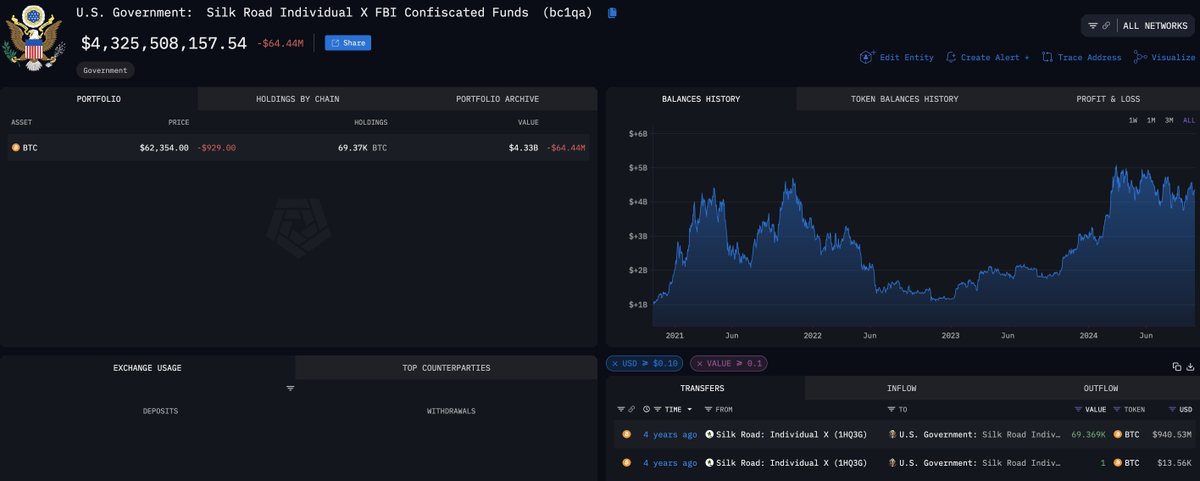Viewport: 1200px width, 481px height.
Task: Click the BTC token in the $13.56K row
Action: (1127, 463)
